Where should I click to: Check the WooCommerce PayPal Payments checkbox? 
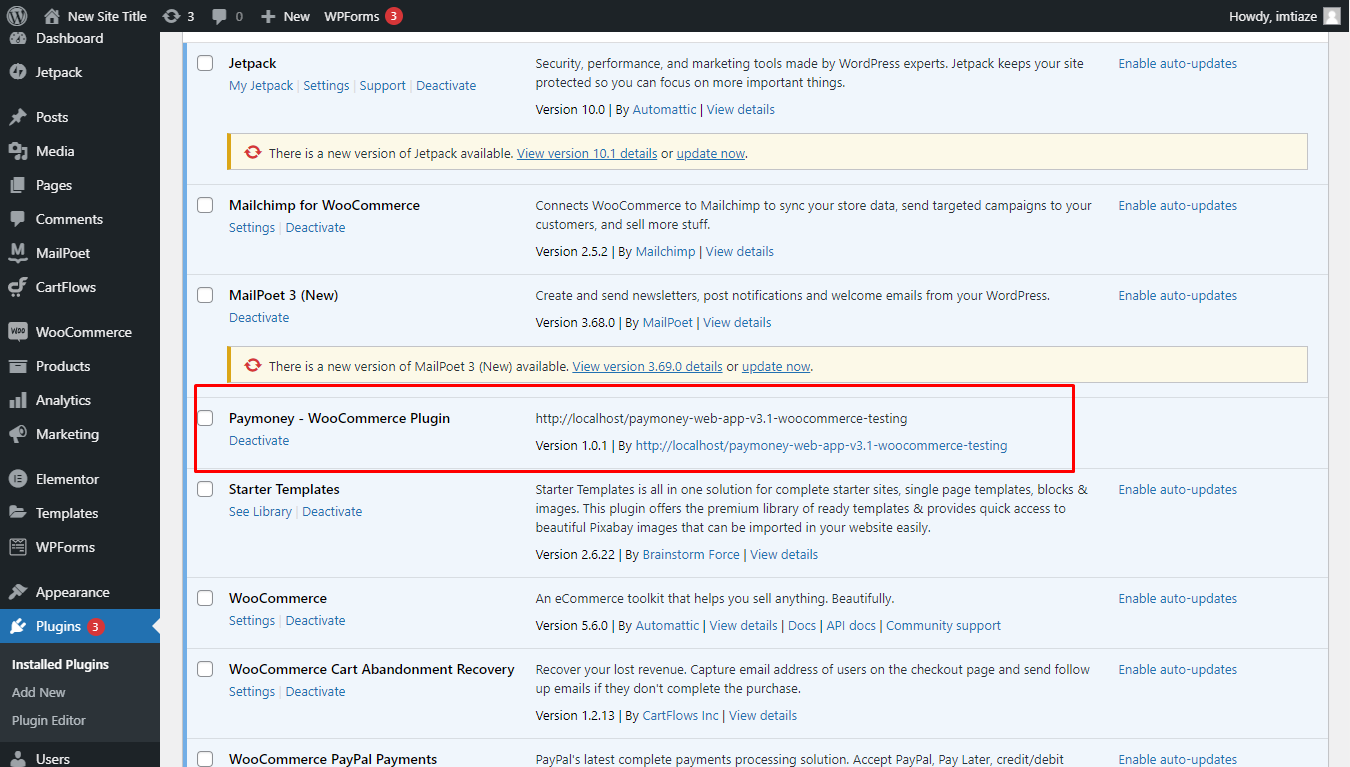(x=205, y=759)
